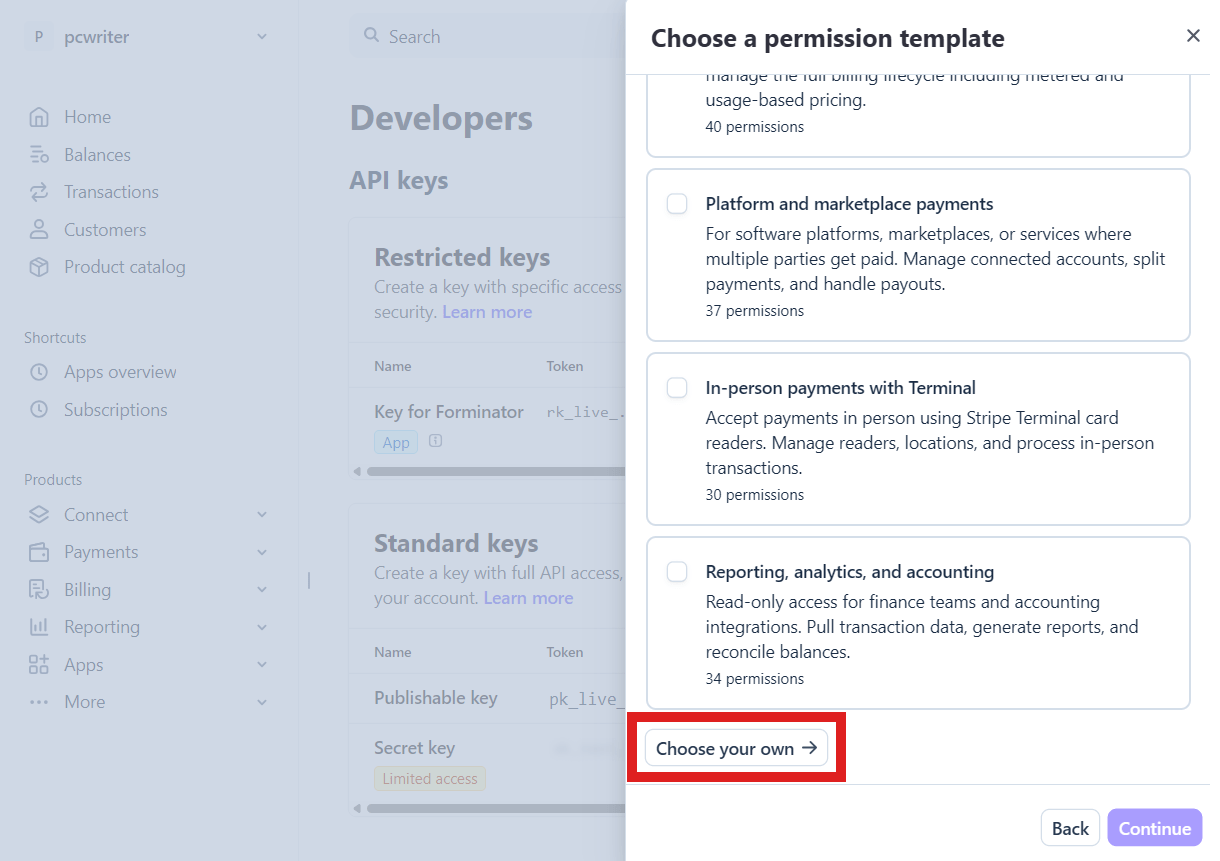Go to Customers section
Viewport: 1220px width, 861px height.
tap(105, 230)
